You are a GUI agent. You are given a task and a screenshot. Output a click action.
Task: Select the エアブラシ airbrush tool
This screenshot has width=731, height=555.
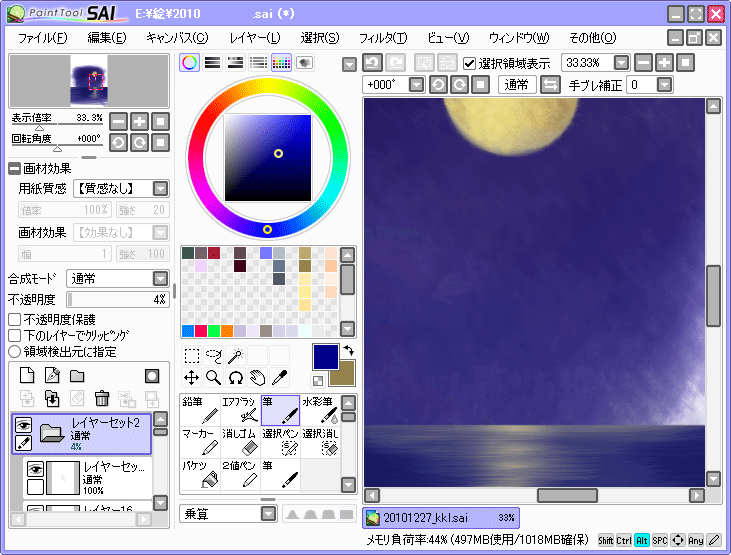tap(240, 408)
